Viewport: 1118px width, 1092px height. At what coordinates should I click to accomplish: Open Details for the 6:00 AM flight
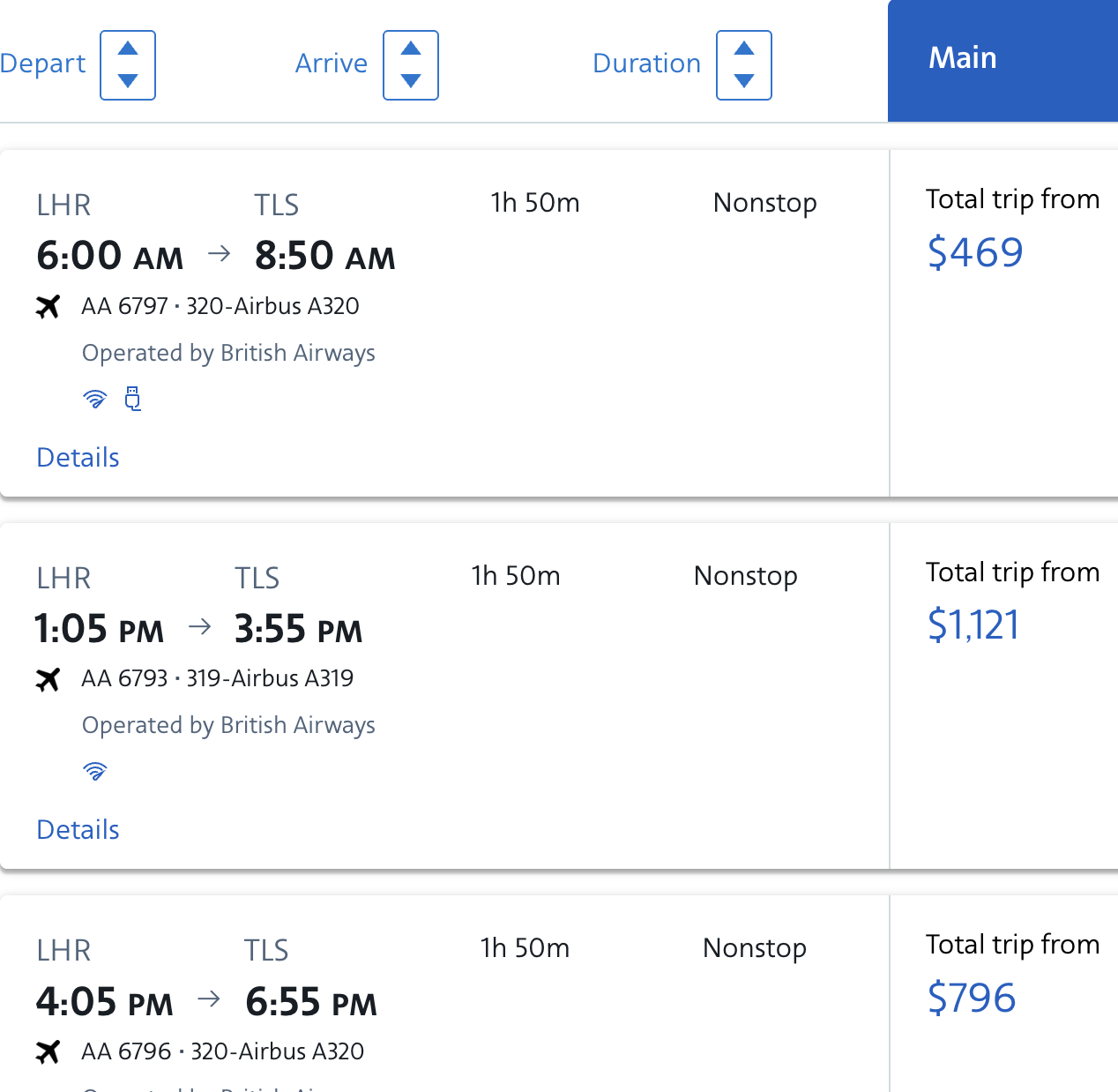[78, 458]
